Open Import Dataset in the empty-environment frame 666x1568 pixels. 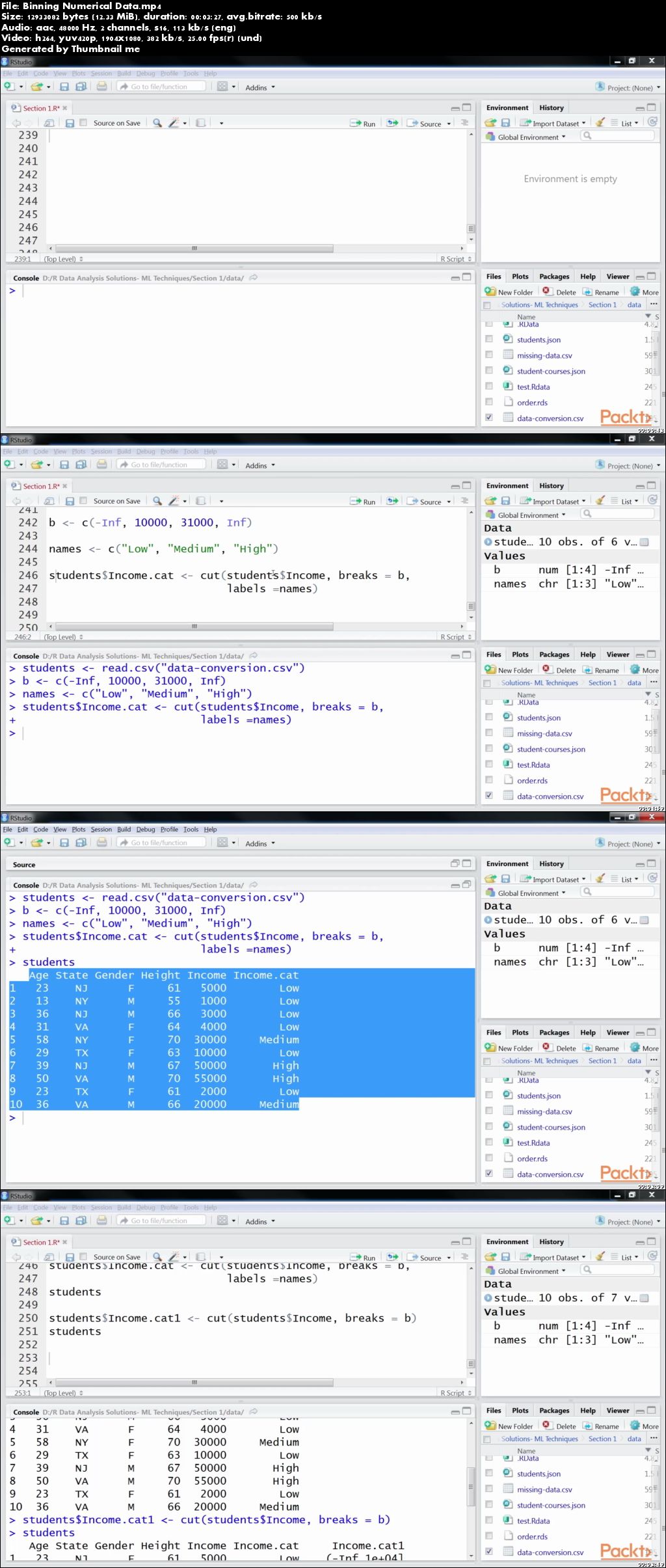(553, 123)
